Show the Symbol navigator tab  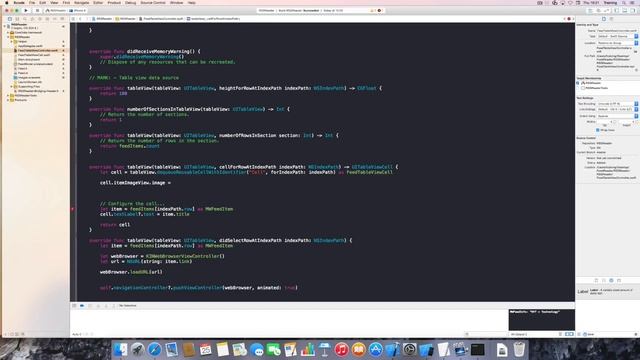tap(17, 19)
